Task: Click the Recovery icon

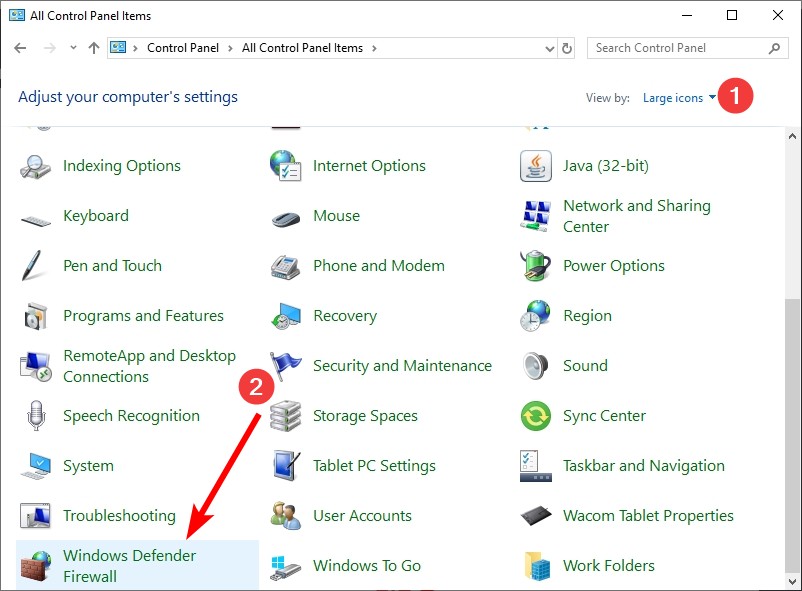Action: click(285, 316)
